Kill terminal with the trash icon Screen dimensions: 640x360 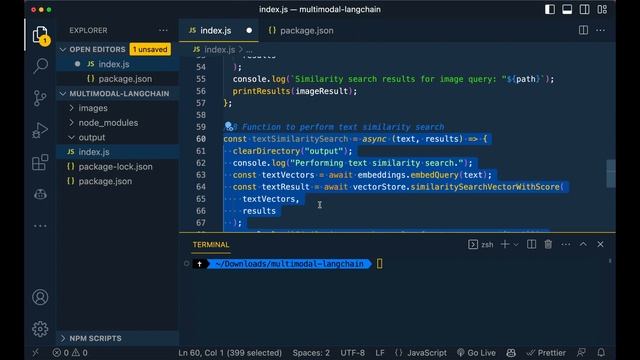pyautogui.click(x=548, y=244)
